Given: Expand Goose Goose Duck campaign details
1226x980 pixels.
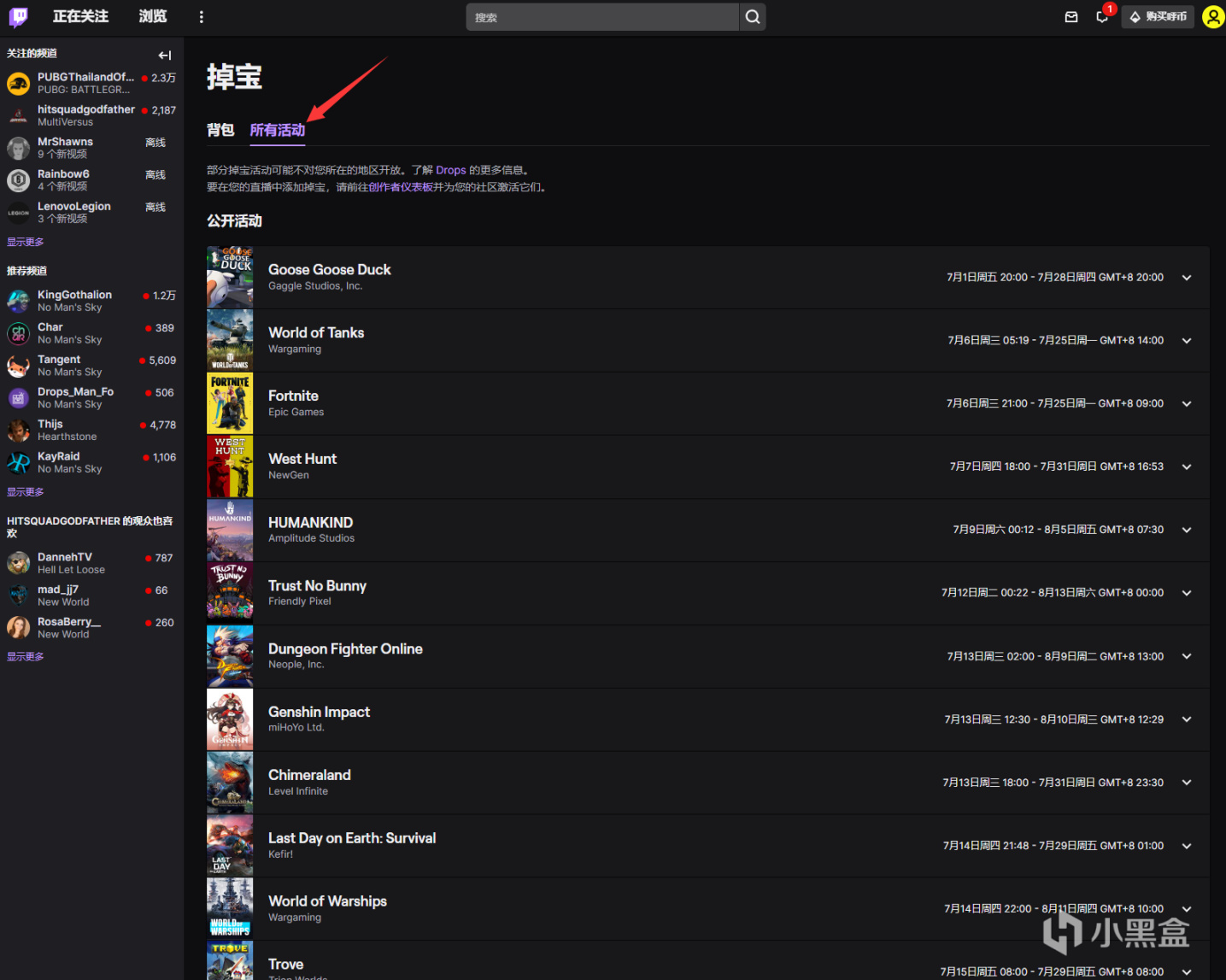Looking at the screenshot, I should [1187, 278].
